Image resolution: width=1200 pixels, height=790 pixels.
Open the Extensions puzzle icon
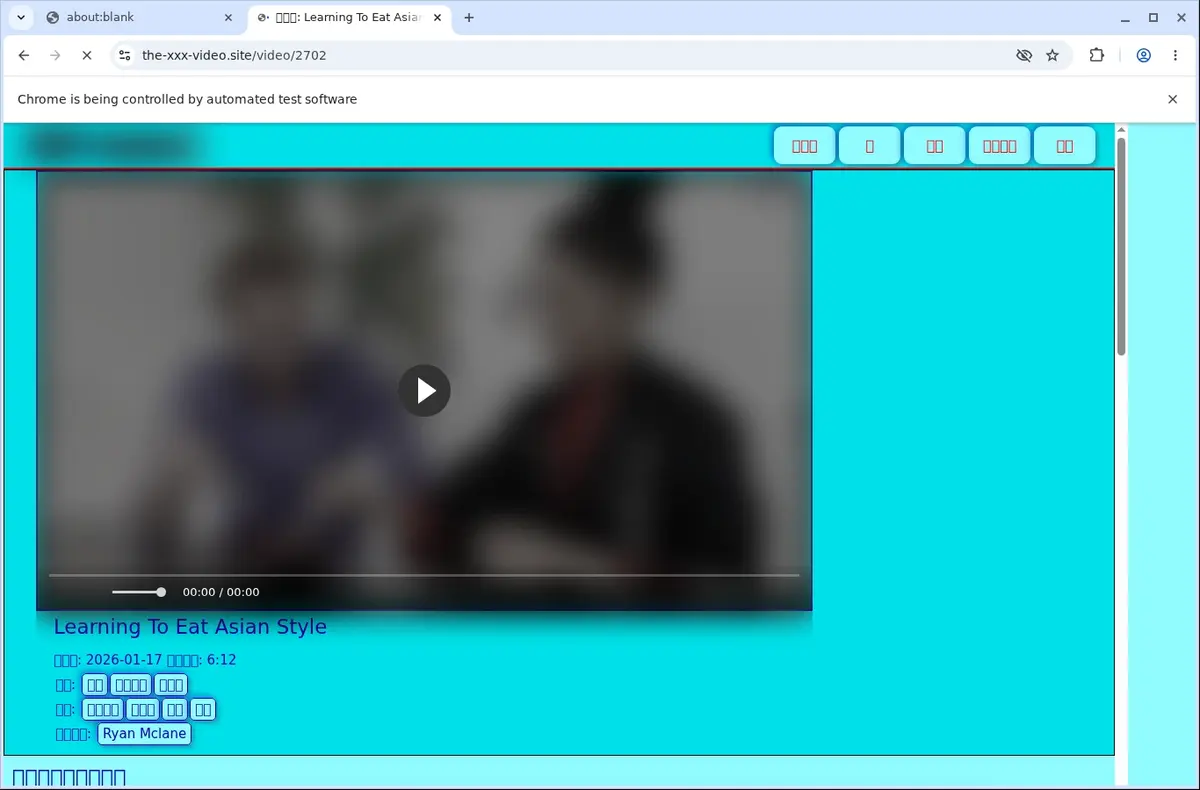click(x=1097, y=55)
